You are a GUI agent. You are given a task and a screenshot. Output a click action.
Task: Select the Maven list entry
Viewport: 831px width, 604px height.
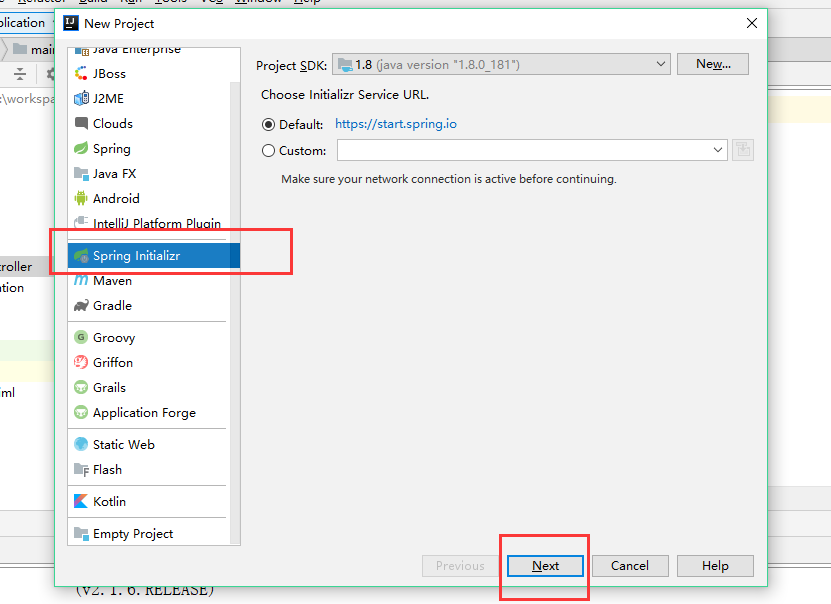coord(149,281)
